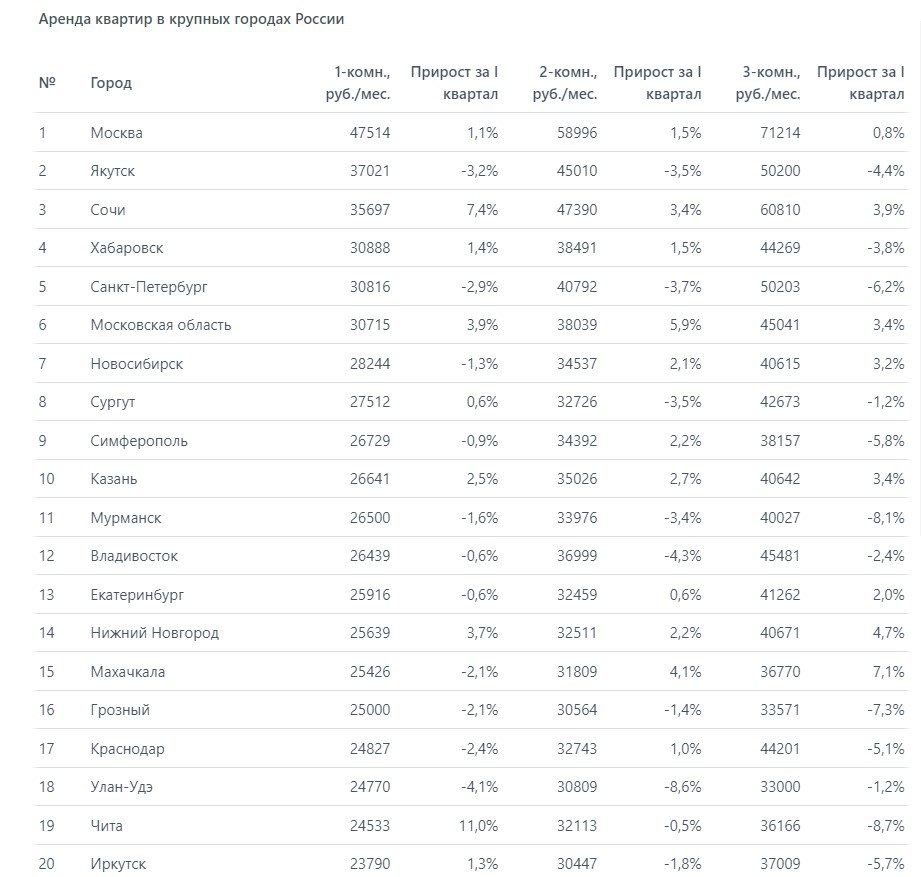Select the Владивосток city name
Image resolution: width=921 pixels, height=877 pixels.
(x=134, y=556)
